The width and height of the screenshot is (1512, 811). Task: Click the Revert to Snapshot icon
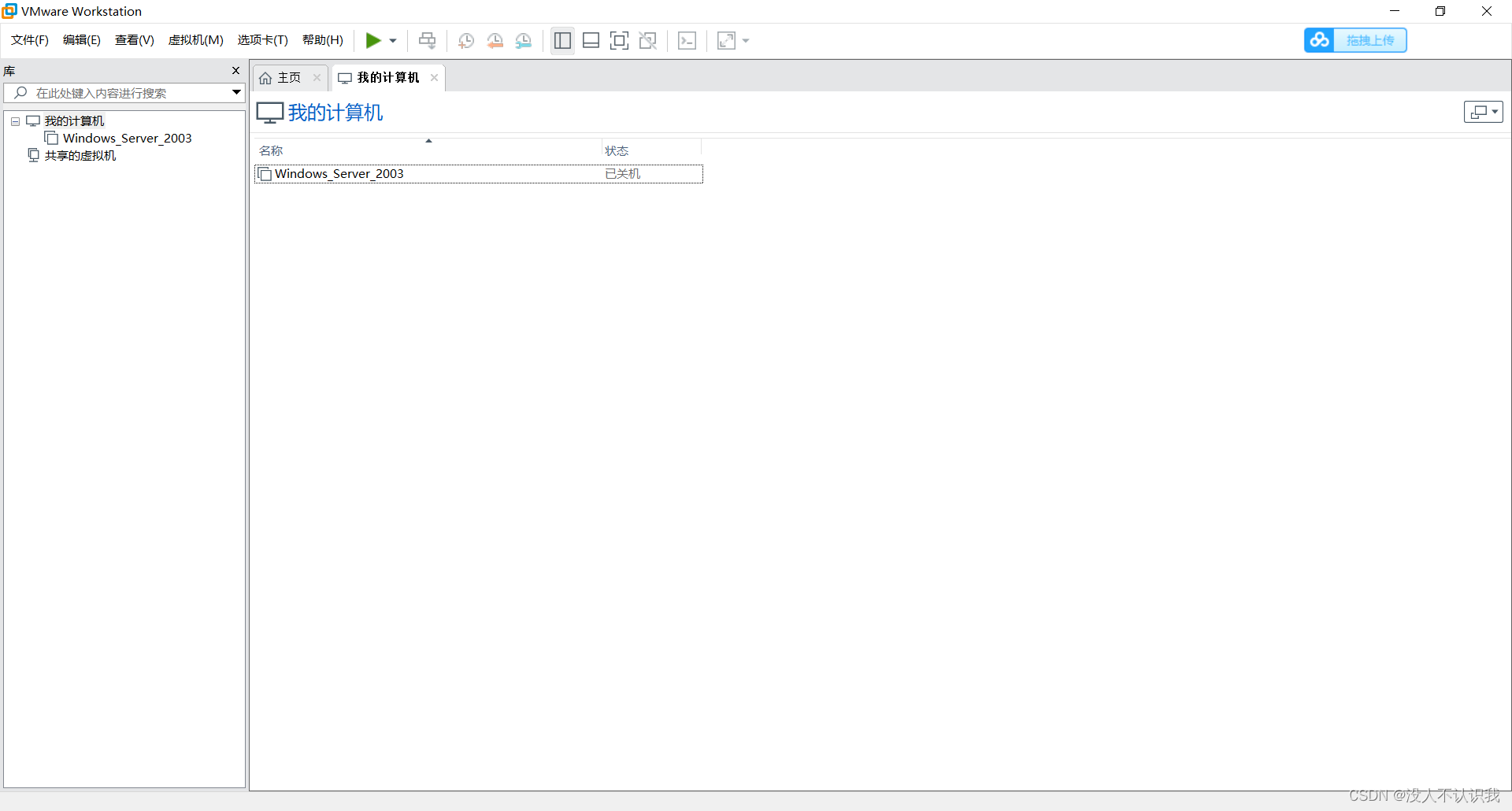pyautogui.click(x=495, y=41)
